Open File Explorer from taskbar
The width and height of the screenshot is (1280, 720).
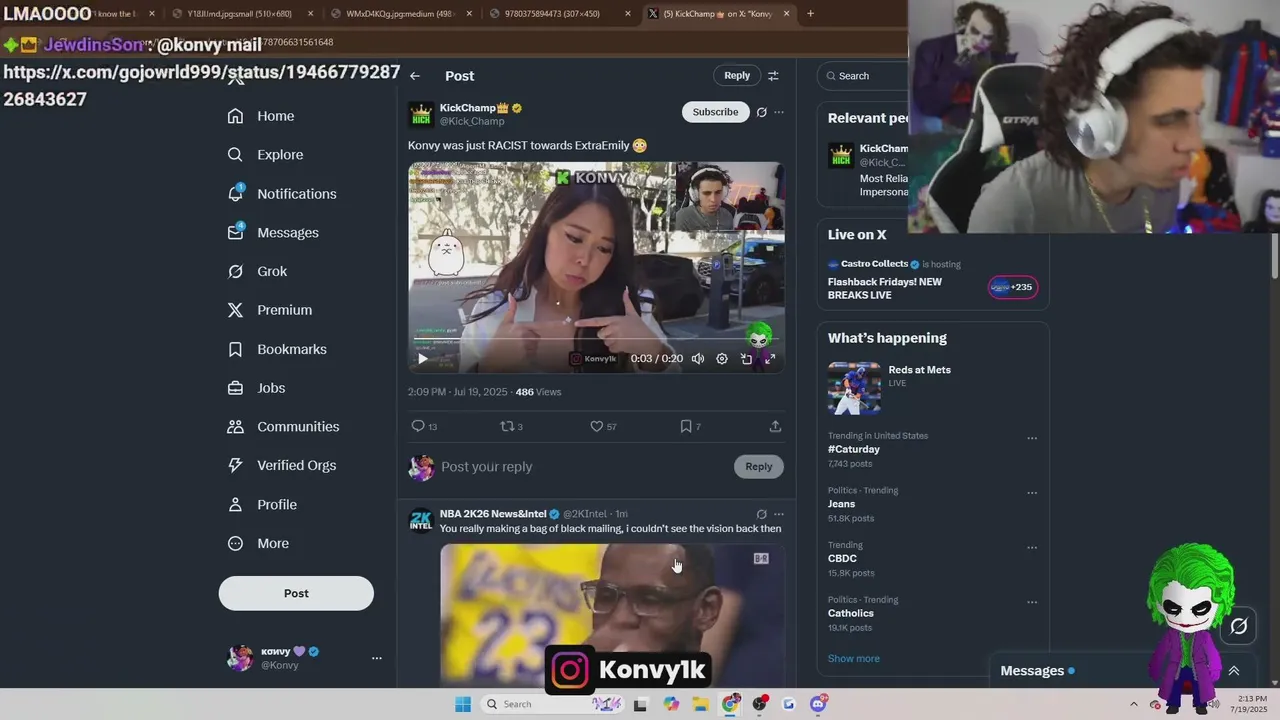click(x=701, y=704)
